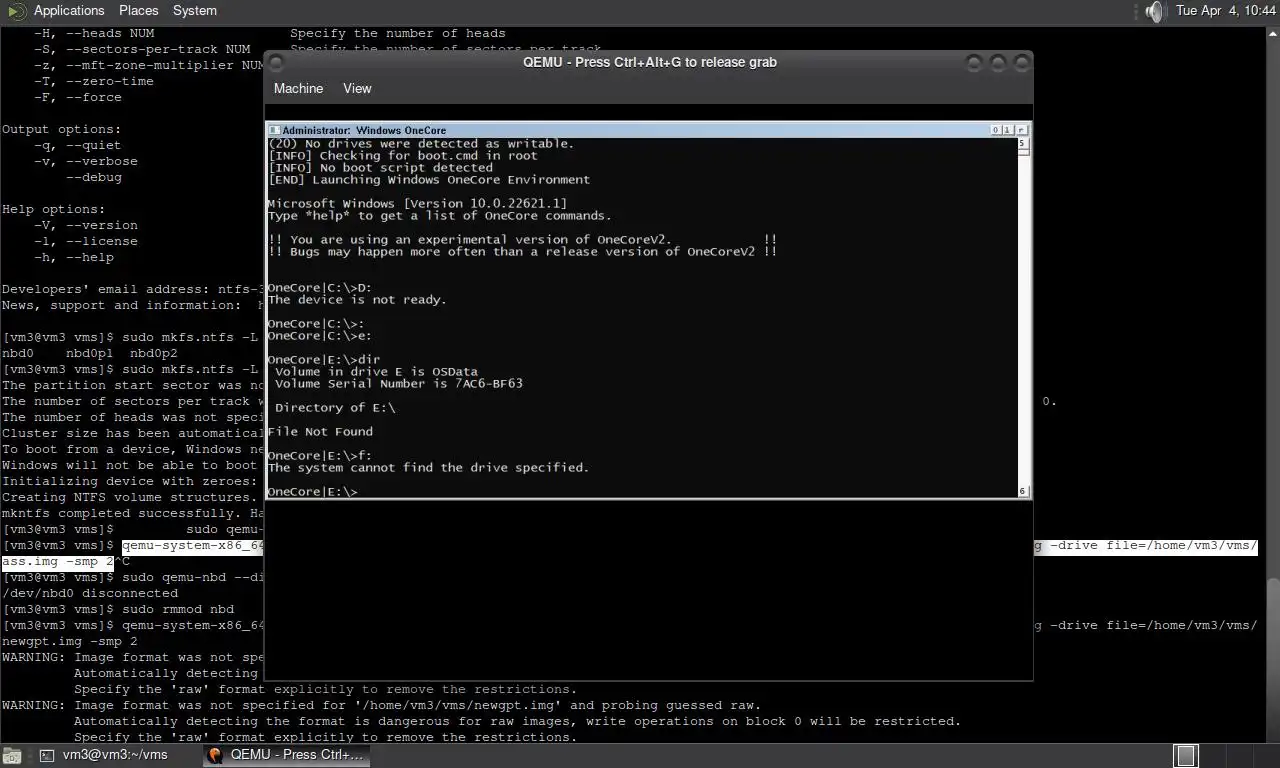Open the volume control speaker icon
The image size is (1280, 768).
pos(1156,11)
